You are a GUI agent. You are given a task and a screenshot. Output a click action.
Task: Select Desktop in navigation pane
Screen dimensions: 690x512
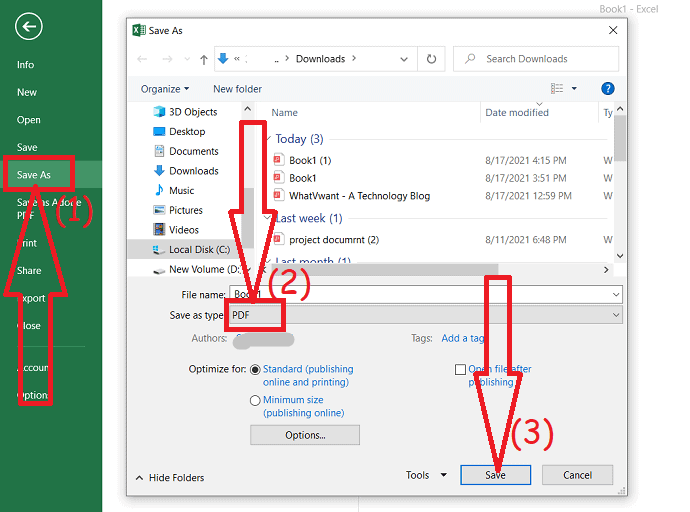click(x=187, y=132)
